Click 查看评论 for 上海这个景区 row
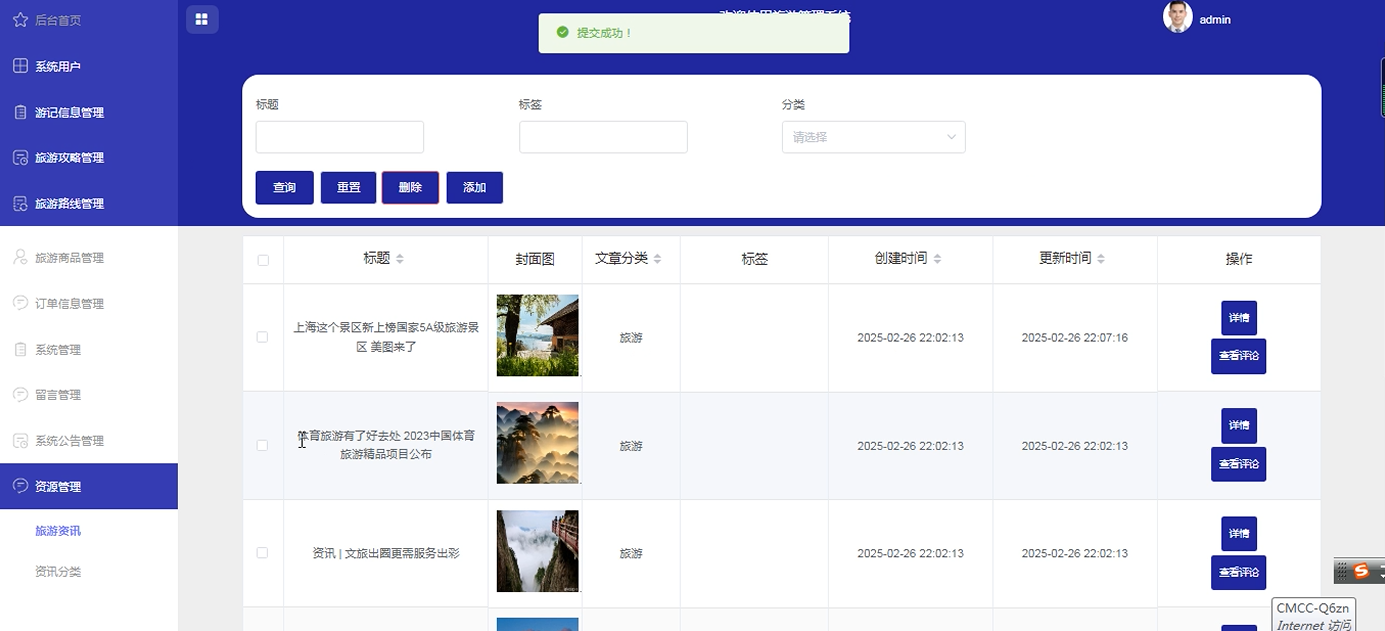The height and width of the screenshot is (631, 1385). point(1239,356)
